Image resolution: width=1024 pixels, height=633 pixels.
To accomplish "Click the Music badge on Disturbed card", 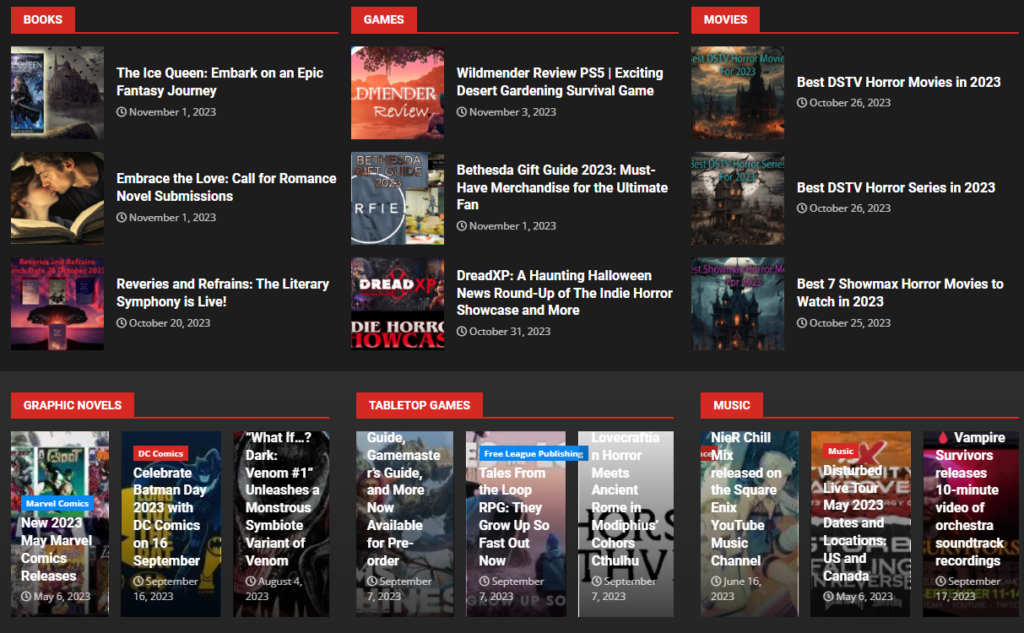I will 840,451.
